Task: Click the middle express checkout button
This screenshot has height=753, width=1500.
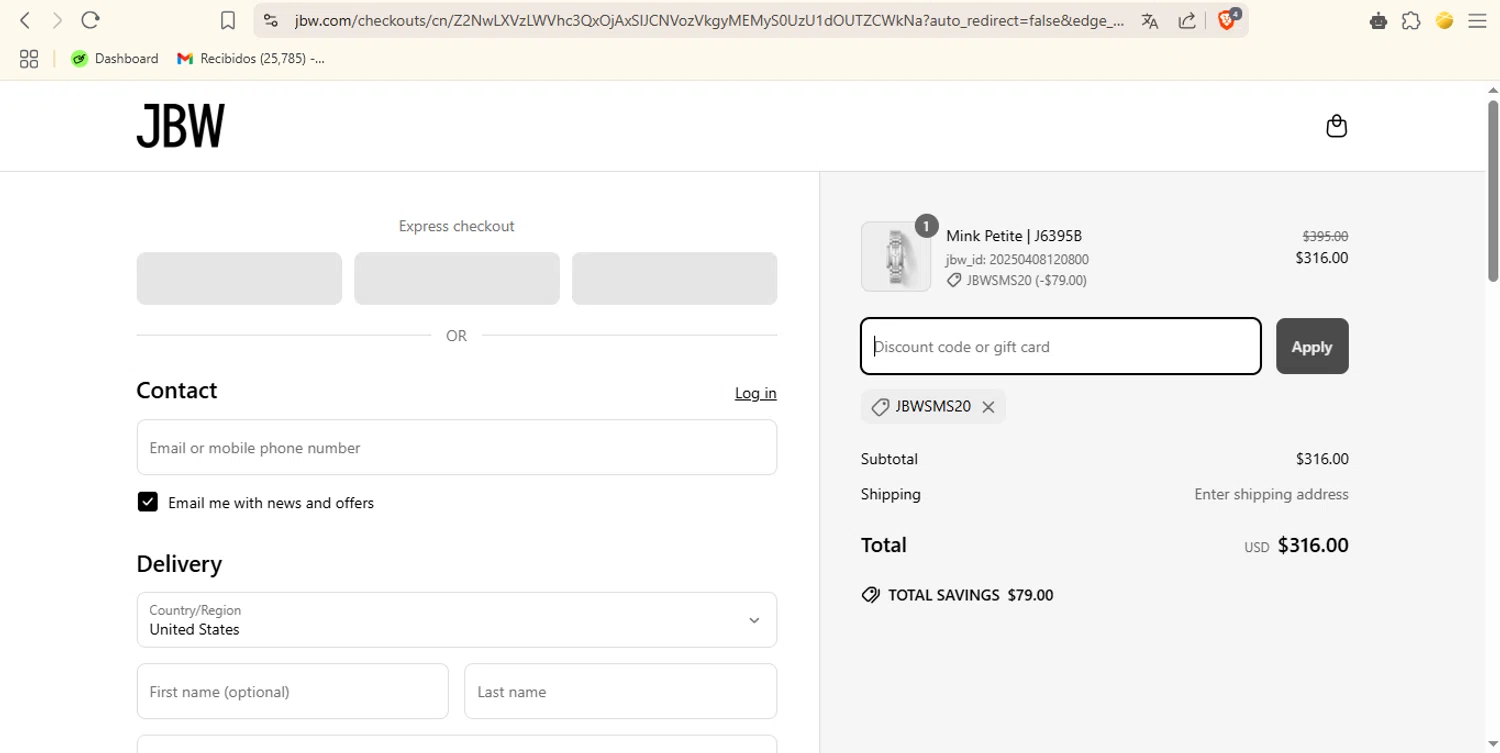Action: (x=457, y=278)
